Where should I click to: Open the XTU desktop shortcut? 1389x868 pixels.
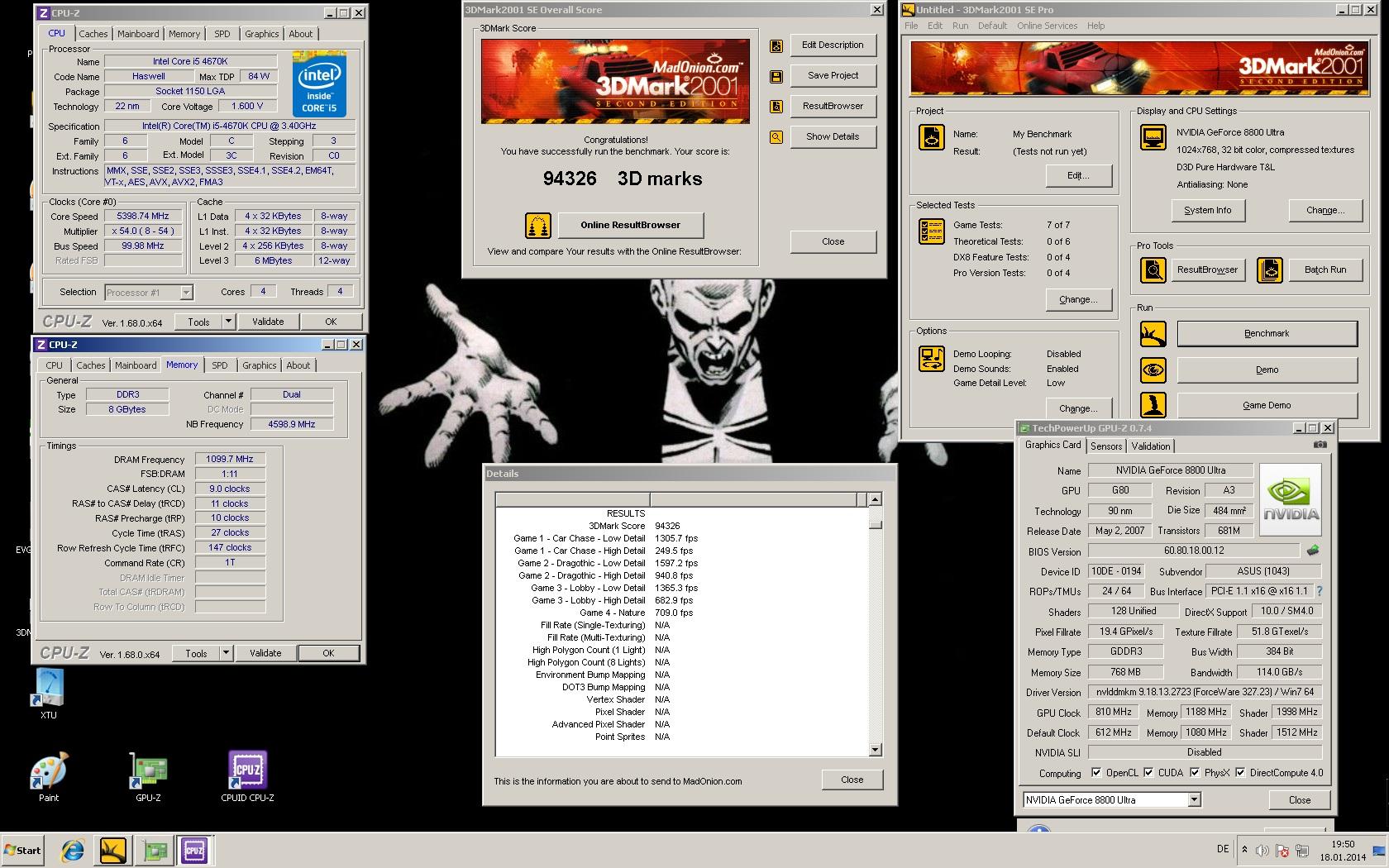[49, 693]
